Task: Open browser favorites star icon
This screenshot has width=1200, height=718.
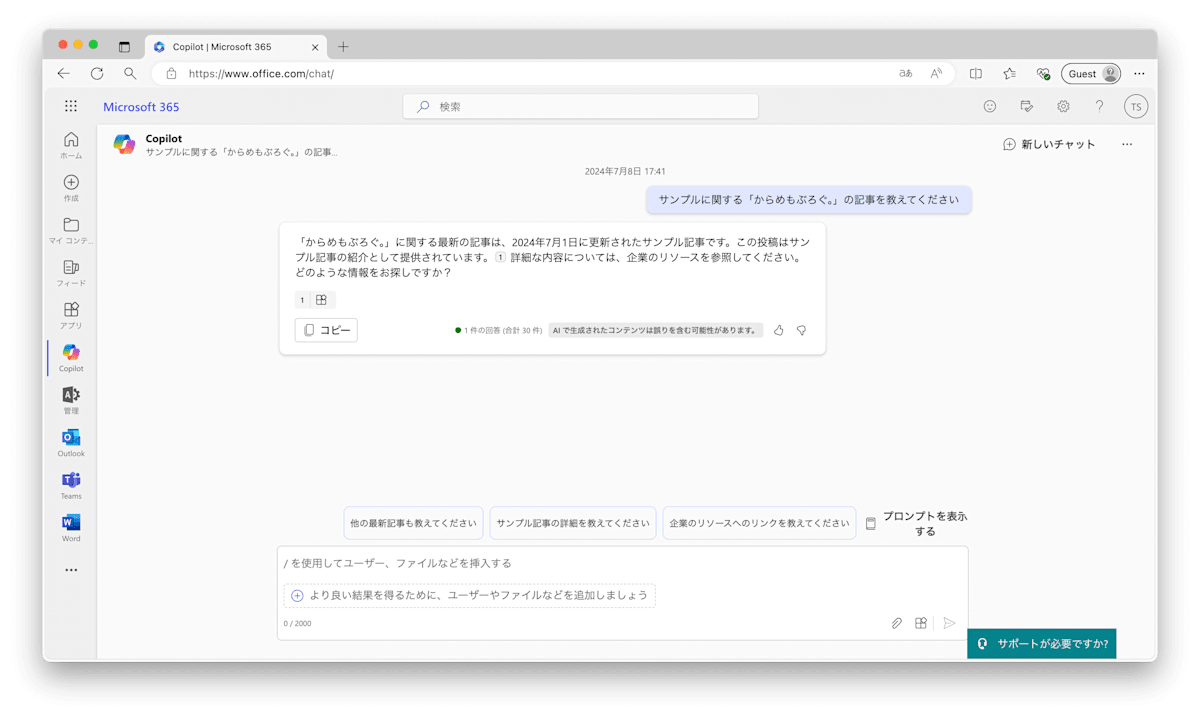Action: [1010, 74]
